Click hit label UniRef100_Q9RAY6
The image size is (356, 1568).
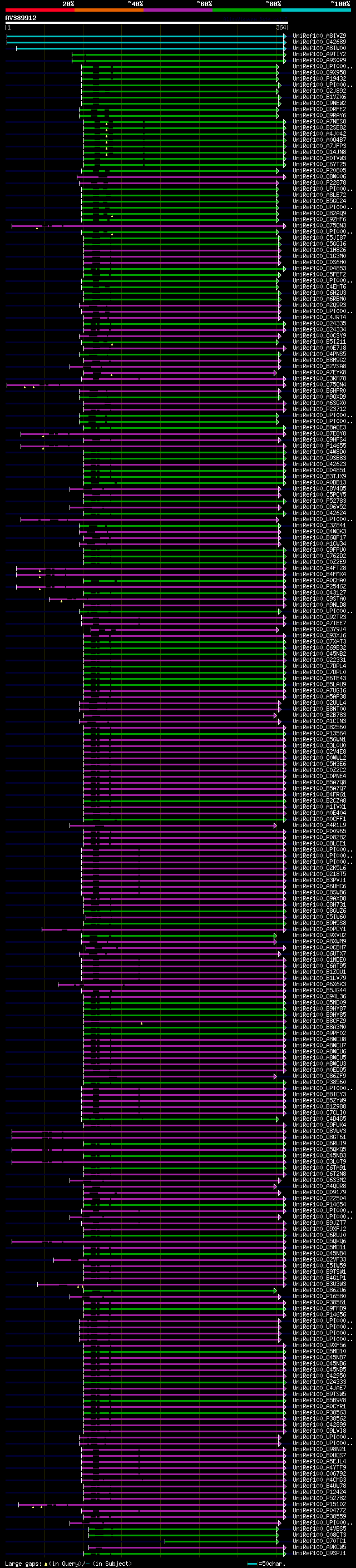pyautogui.click(x=319, y=116)
